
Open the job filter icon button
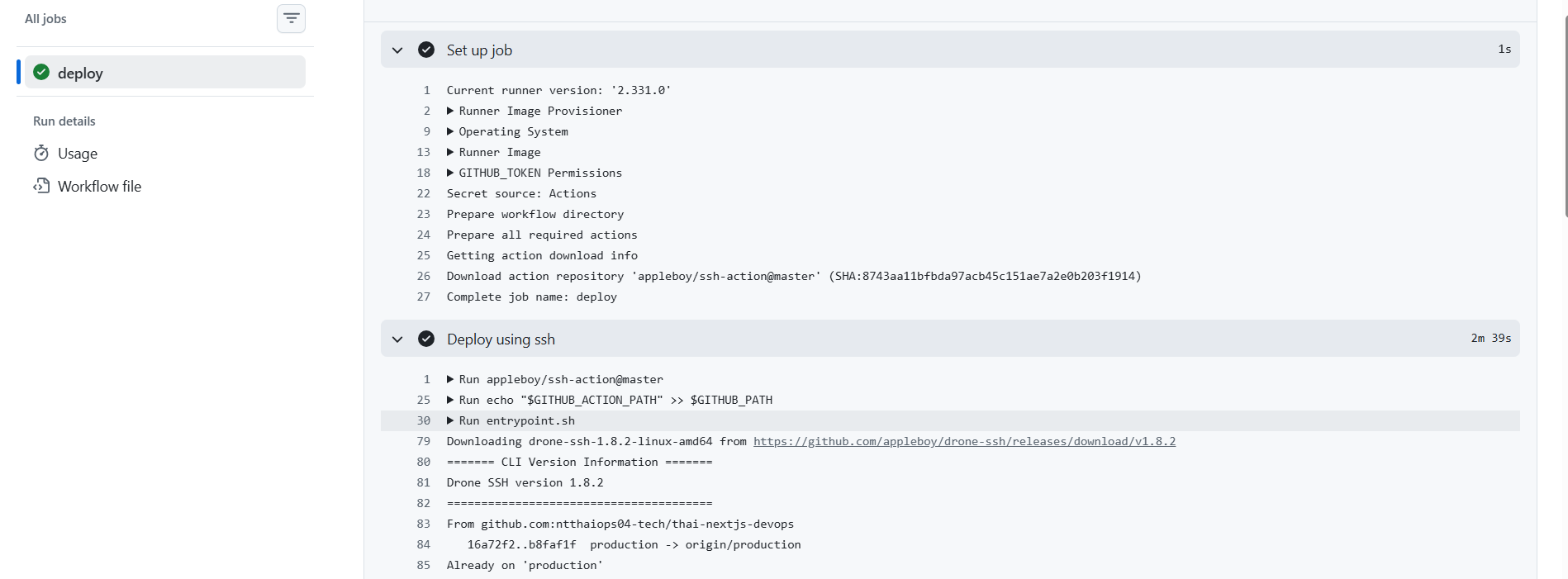pos(291,18)
